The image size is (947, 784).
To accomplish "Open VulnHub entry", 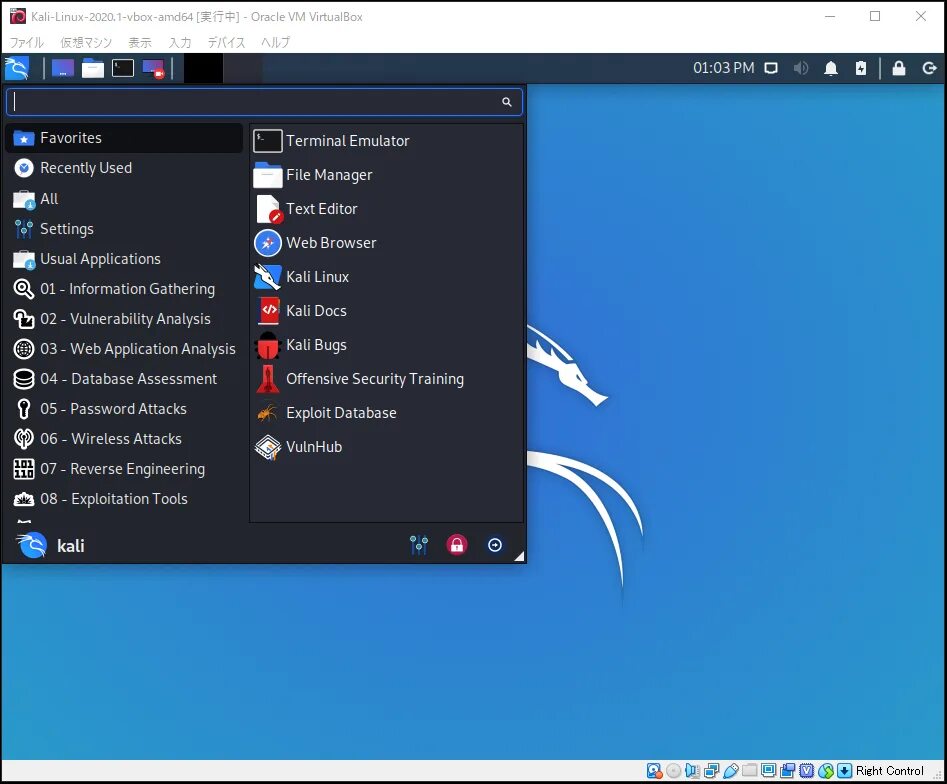I will (387, 447).
